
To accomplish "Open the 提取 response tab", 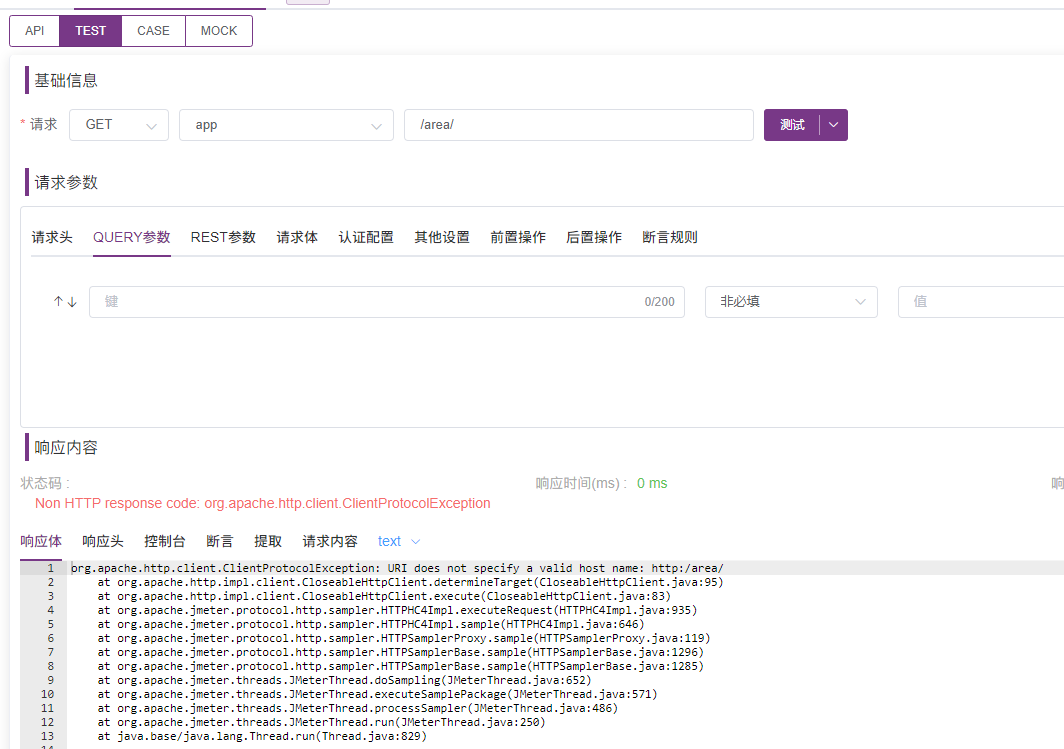I will click(x=267, y=541).
